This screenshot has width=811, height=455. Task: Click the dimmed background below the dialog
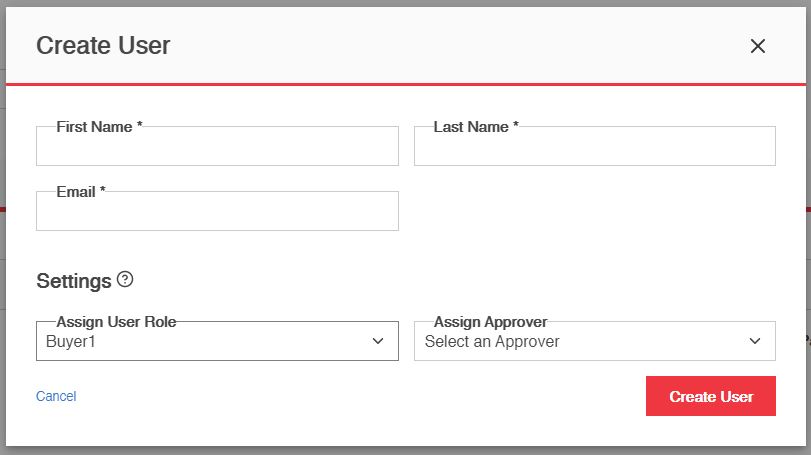(x=405, y=450)
